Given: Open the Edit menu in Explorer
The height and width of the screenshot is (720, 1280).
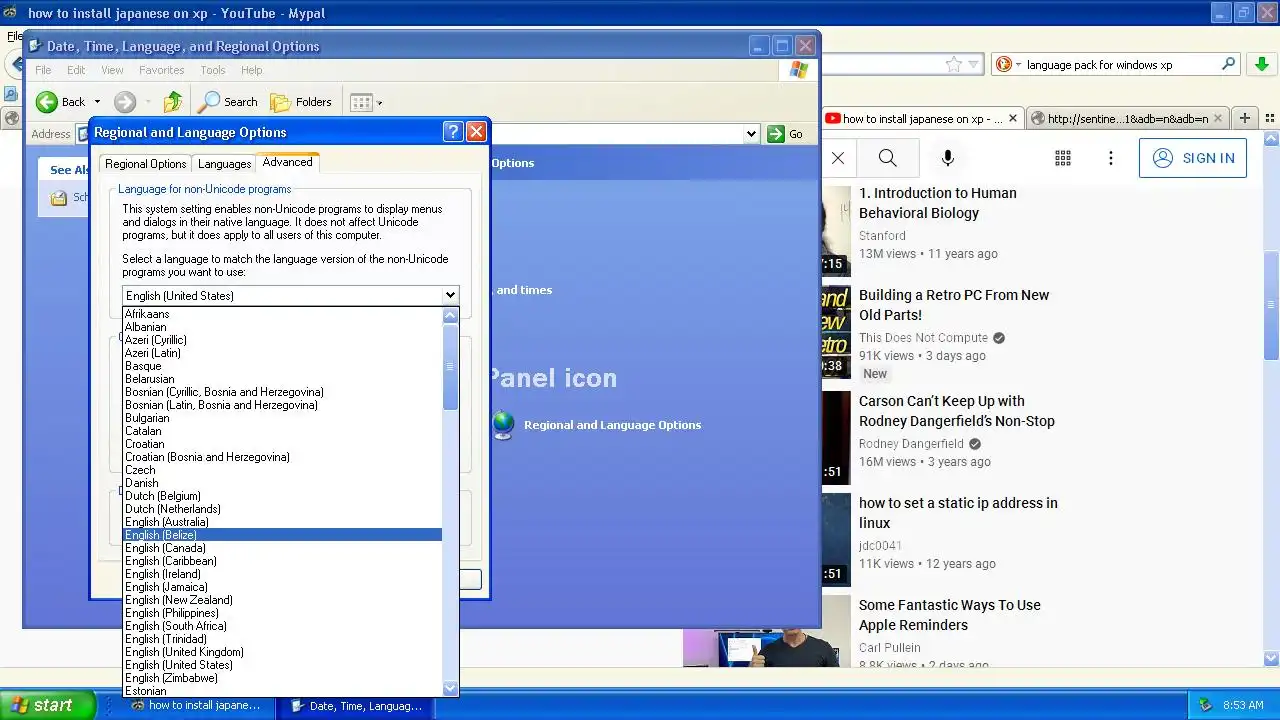Looking at the screenshot, I should [x=76, y=70].
